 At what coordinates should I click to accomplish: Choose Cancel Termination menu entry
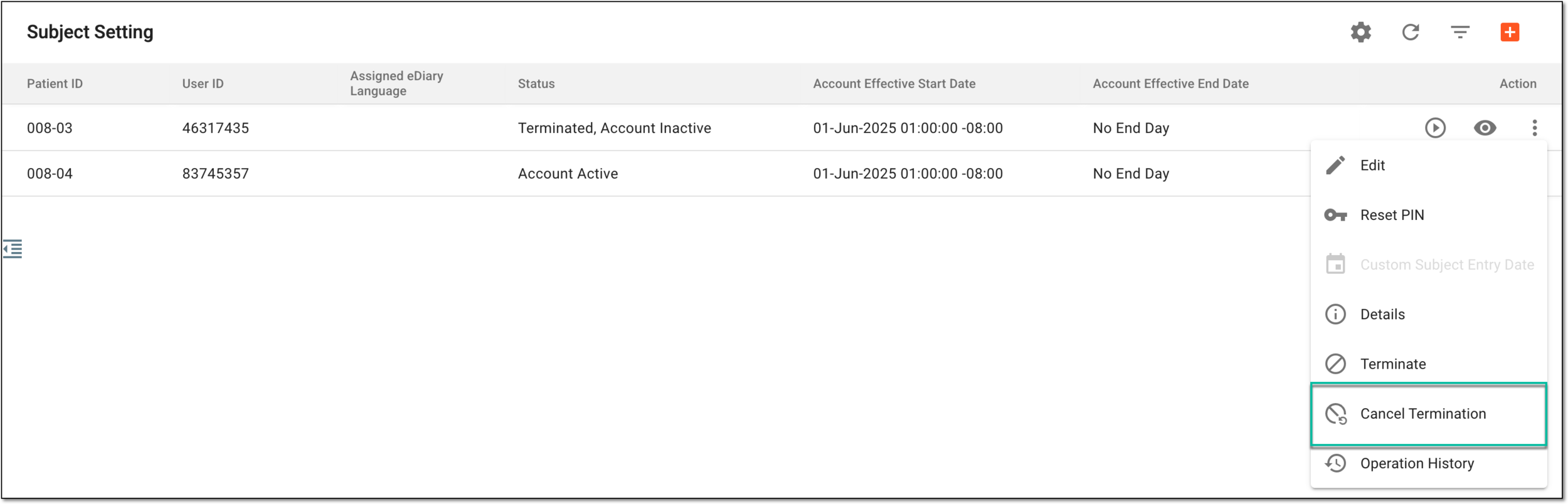click(1428, 414)
